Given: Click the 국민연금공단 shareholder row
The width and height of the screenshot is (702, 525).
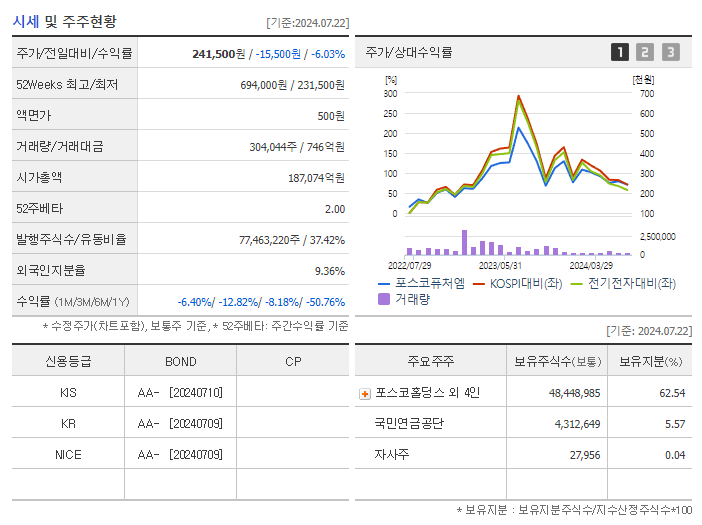Looking at the screenshot, I should click(x=523, y=423).
